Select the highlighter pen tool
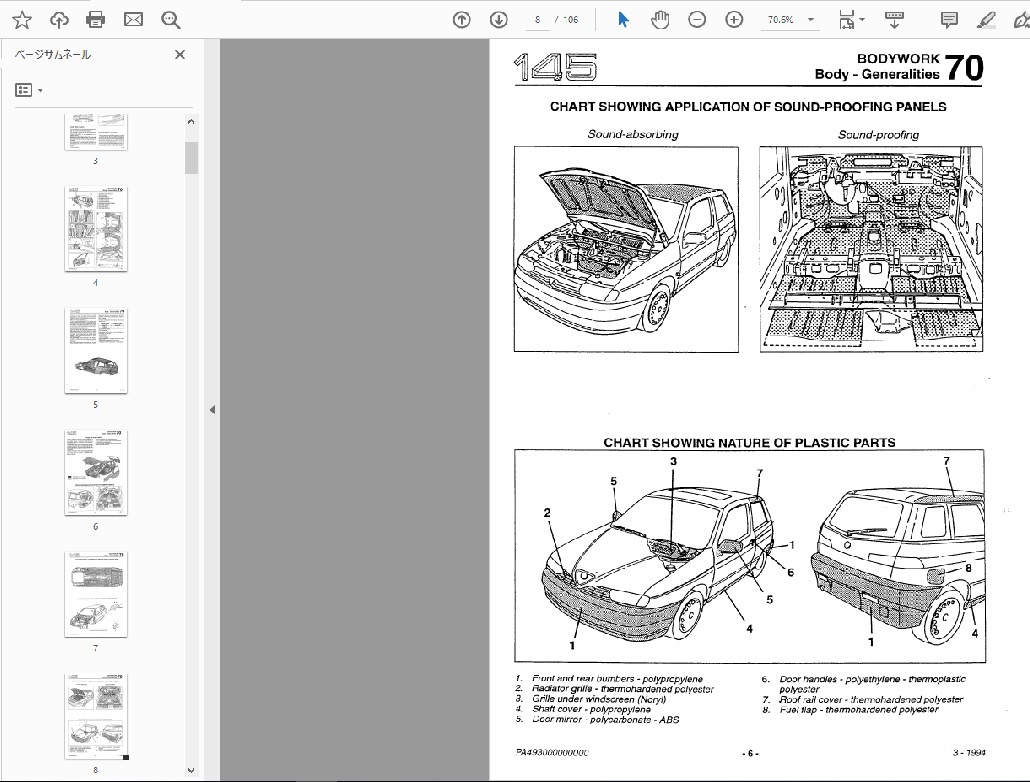 coord(986,20)
